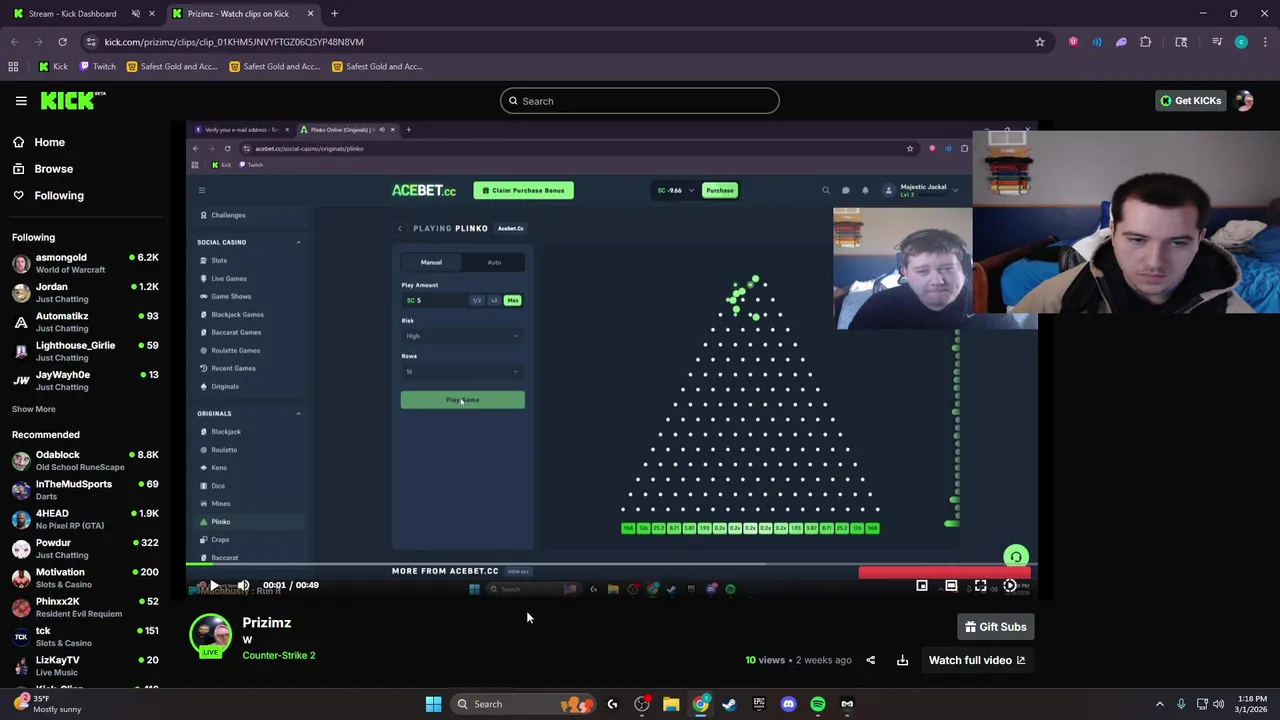Open Automatikz channel in Following
This screenshot has width=1280, height=720.
coord(84,322)
